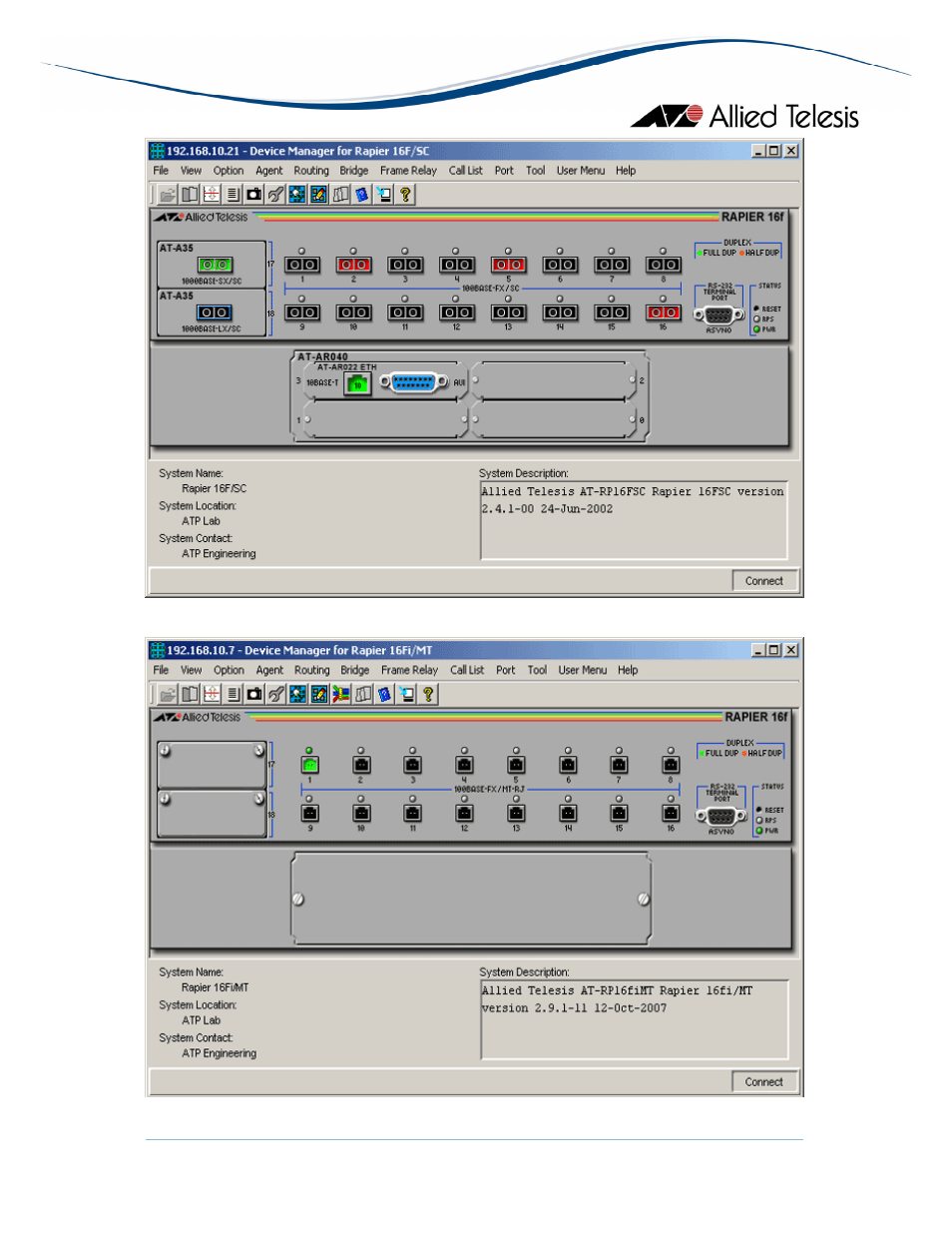Image resolution: width=952 pixels, height=1233 pixels.
Task: Click 'ATP Engineering' contact in 16F/SC window
Action: click(219, 554)
